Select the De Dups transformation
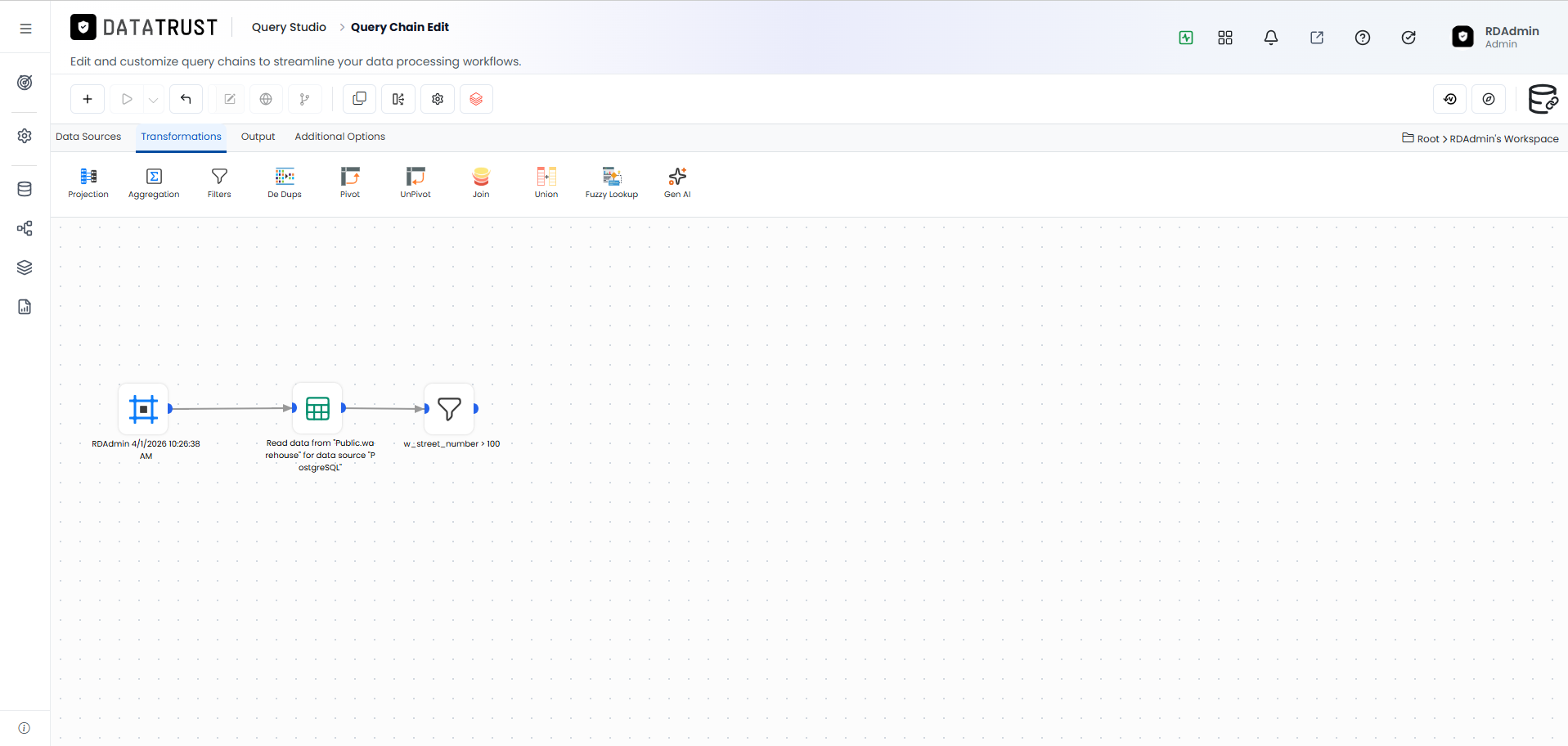Screen dimensions: 1568x746 pyautogui.click(x=285, y=182)
